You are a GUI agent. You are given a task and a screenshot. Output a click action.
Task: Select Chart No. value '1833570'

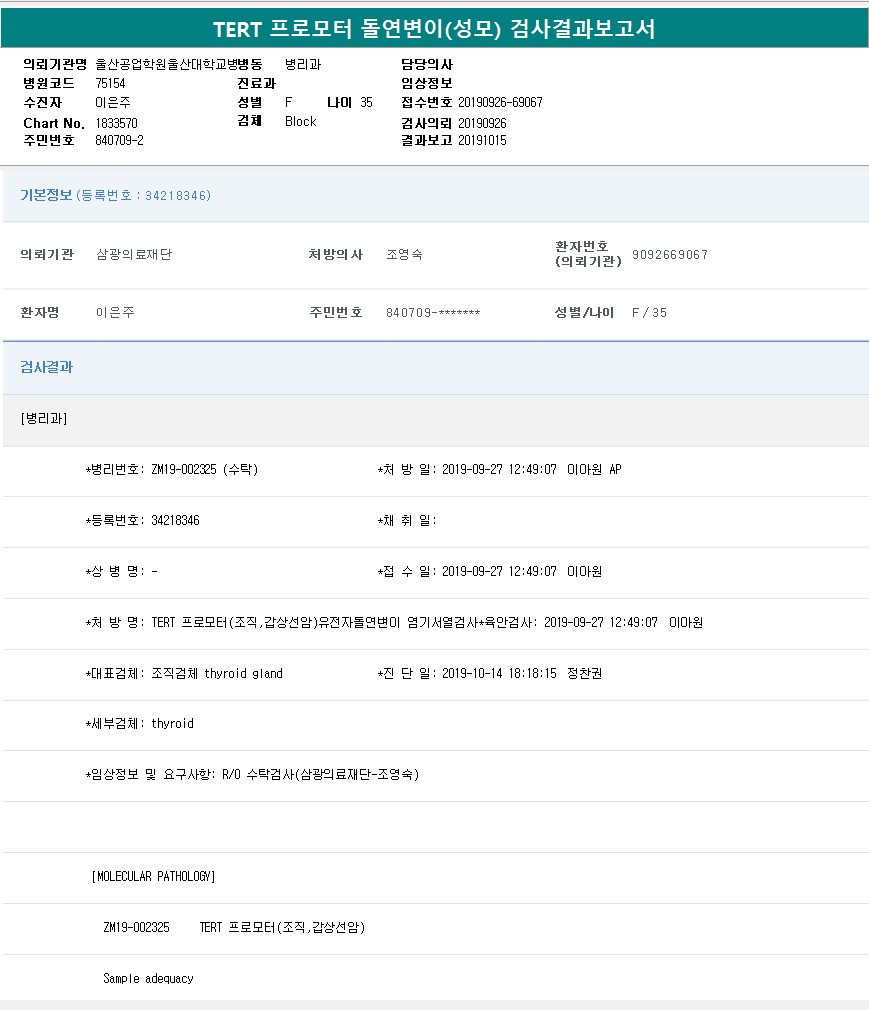[117, 123]
